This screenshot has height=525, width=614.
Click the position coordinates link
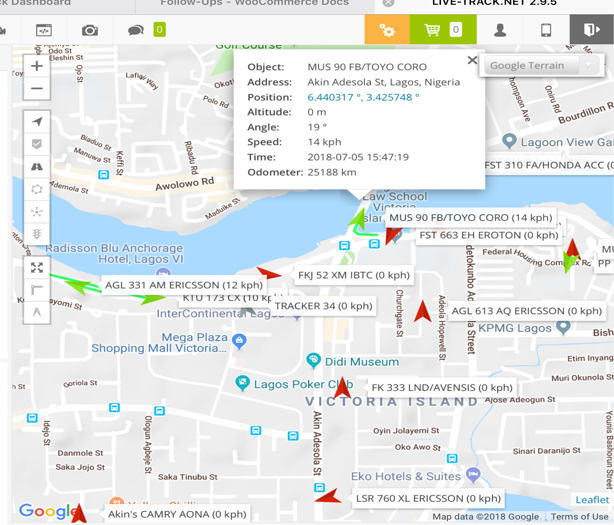click(x=363, y=97)
